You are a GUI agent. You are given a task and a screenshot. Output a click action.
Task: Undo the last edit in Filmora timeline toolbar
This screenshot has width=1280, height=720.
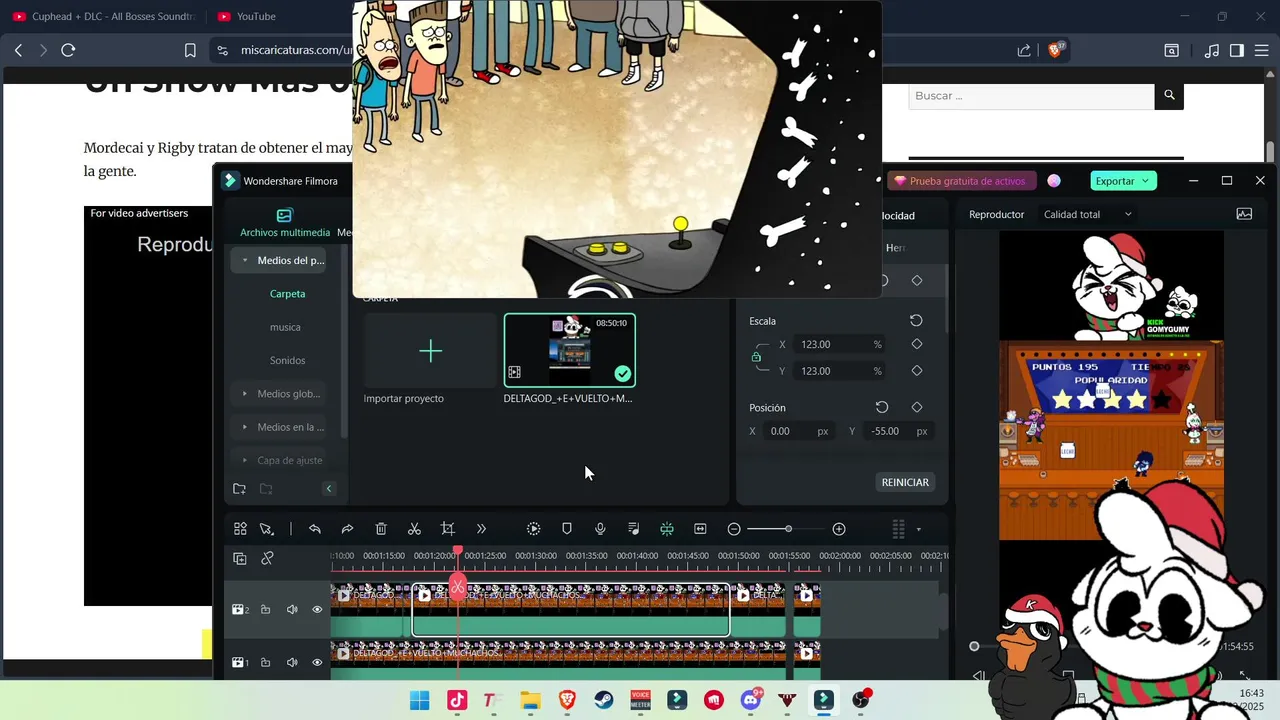tap(315, 529)
